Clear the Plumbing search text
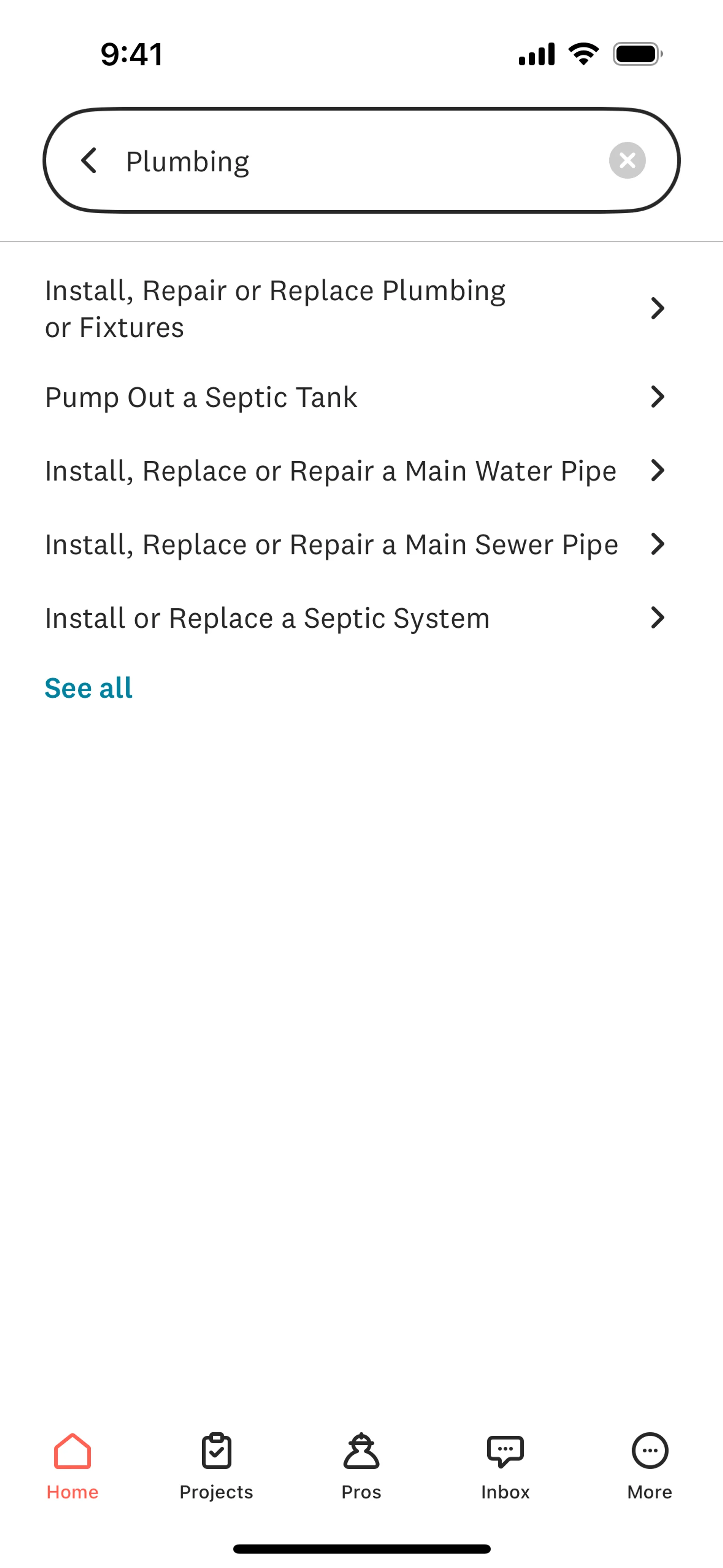Viewport: 723px width, 1568px height. click(x=627, y=161)
